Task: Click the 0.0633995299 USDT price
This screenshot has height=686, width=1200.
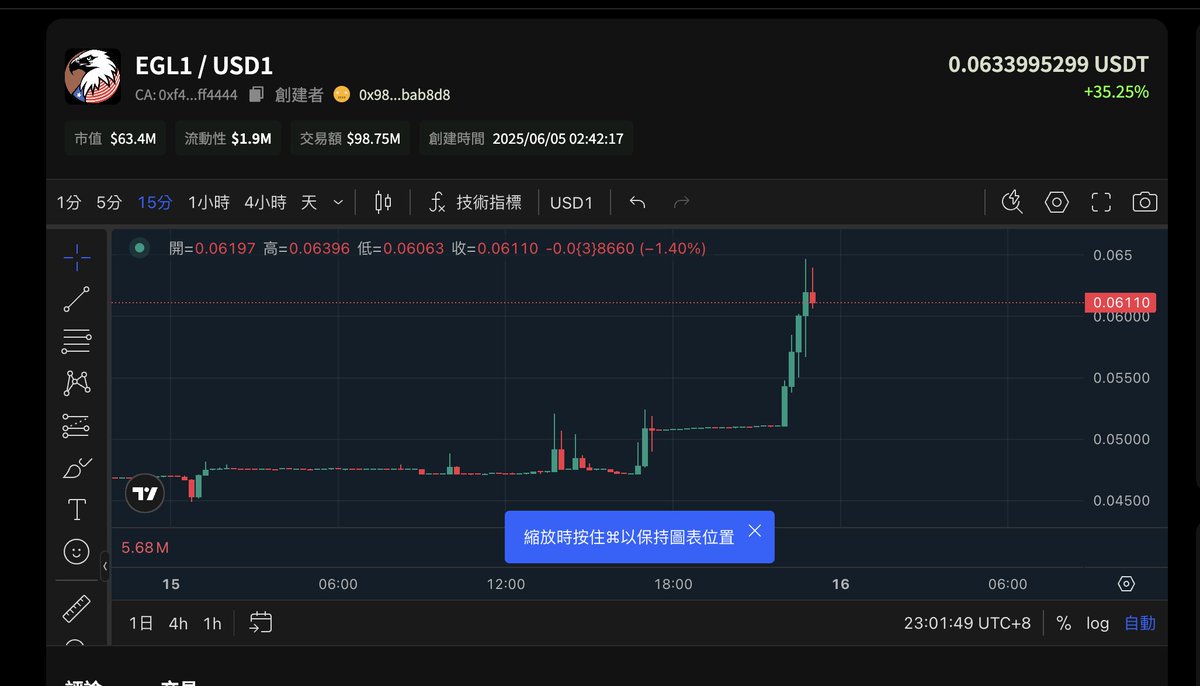Action: coord(1048,65)
